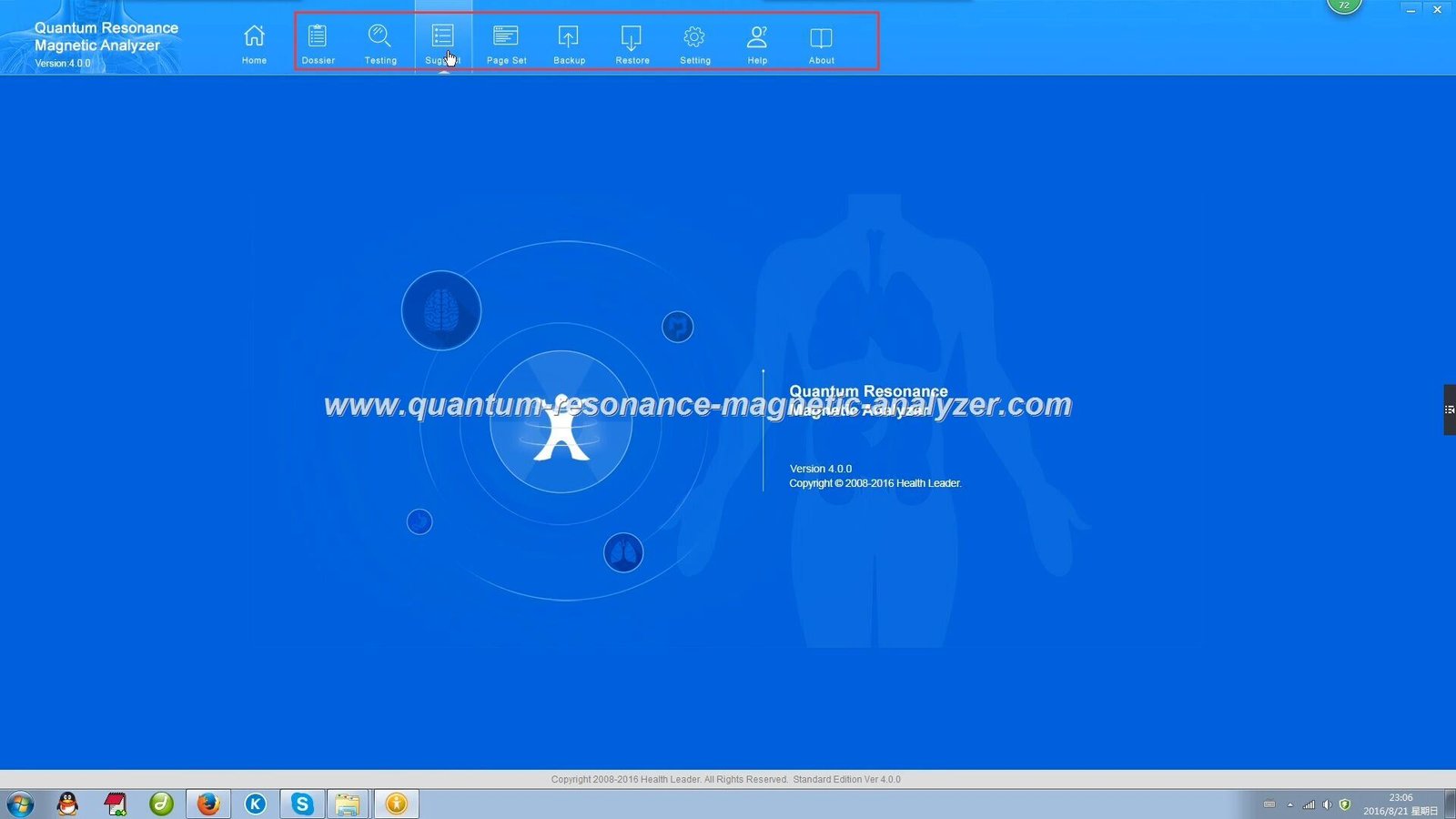Open the Page Set configuration
The height and width of the screenshot is (819, 1456).
pos(506,42)
